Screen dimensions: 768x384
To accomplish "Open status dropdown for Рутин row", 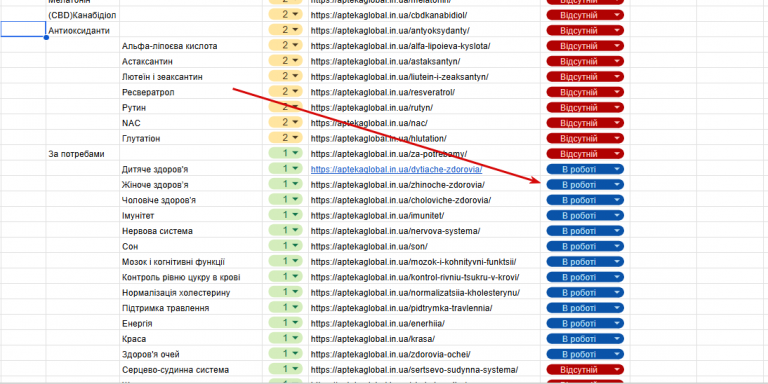I will pyautogui.click(x=585, y=108).
